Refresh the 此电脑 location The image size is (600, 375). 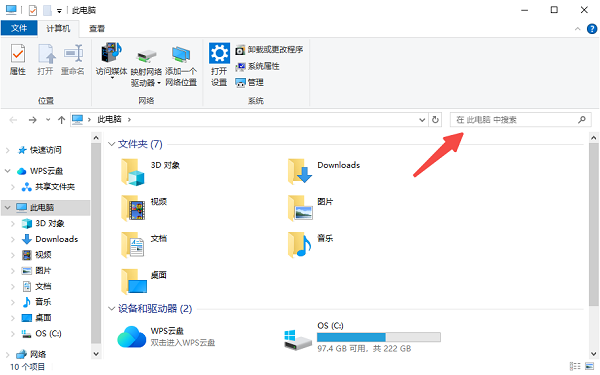pos(435,120)
